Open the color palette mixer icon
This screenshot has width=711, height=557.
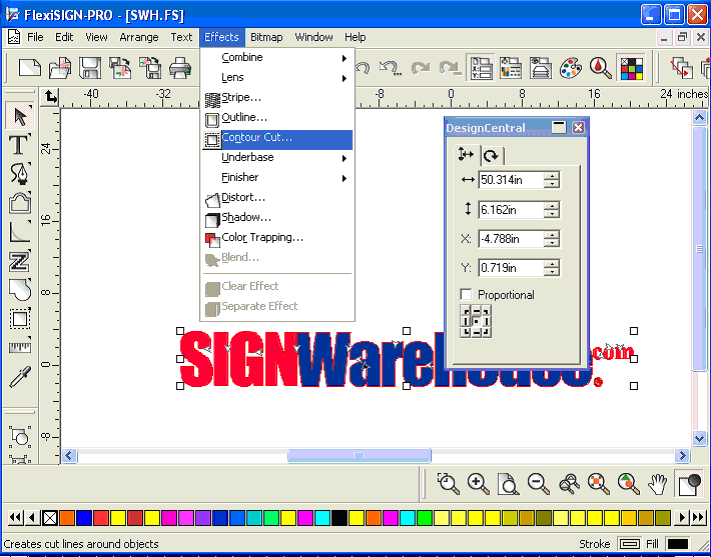click(x=571, y=68)
